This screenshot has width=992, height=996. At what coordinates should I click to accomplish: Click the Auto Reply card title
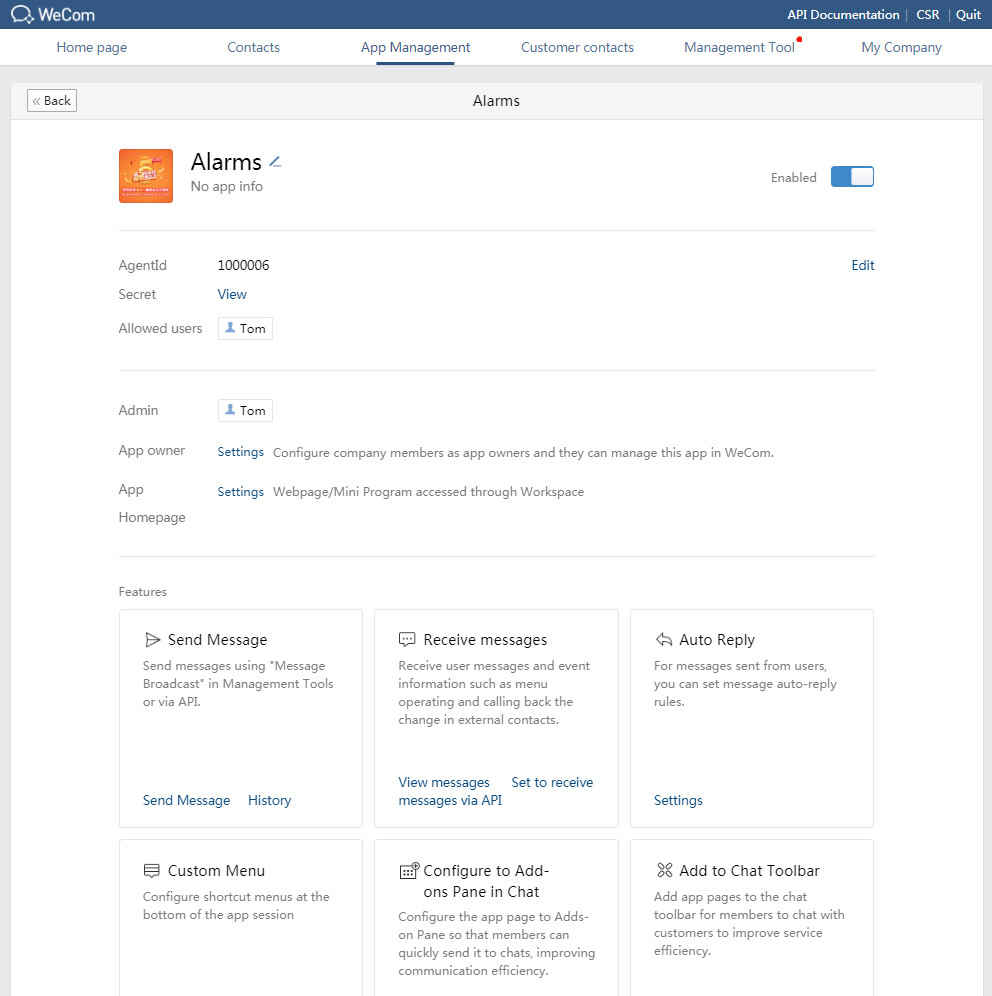tap(717, 640)
